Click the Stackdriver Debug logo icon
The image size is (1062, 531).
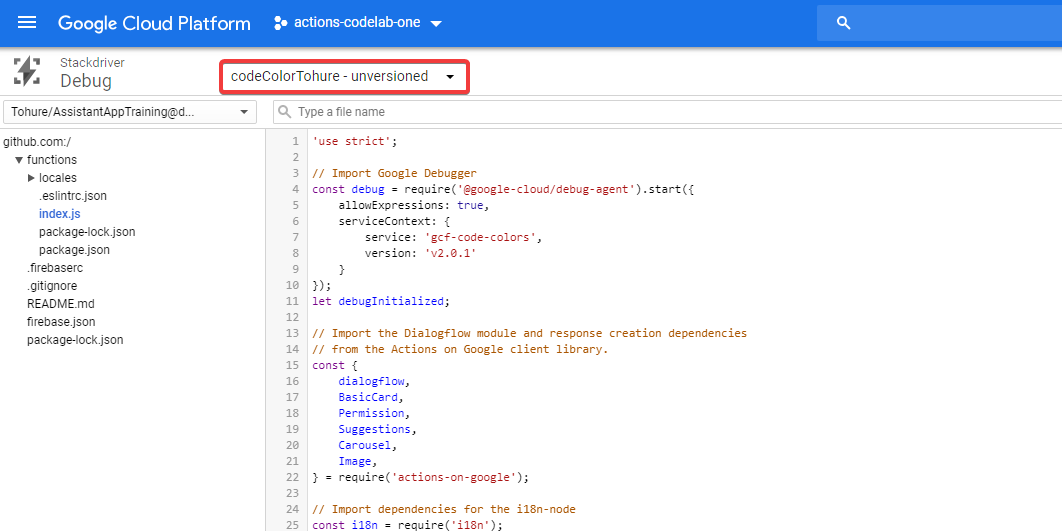(x=27, y=72)
